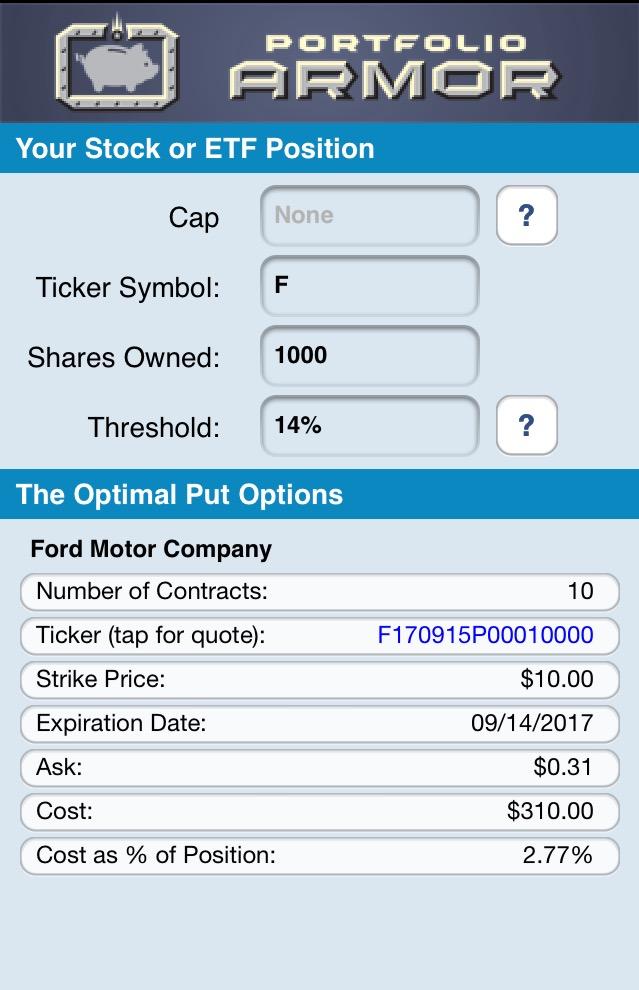Tap the Ticker (tap for quote) label
Viewport: 639px width, 990px height.
coord(150,635)
